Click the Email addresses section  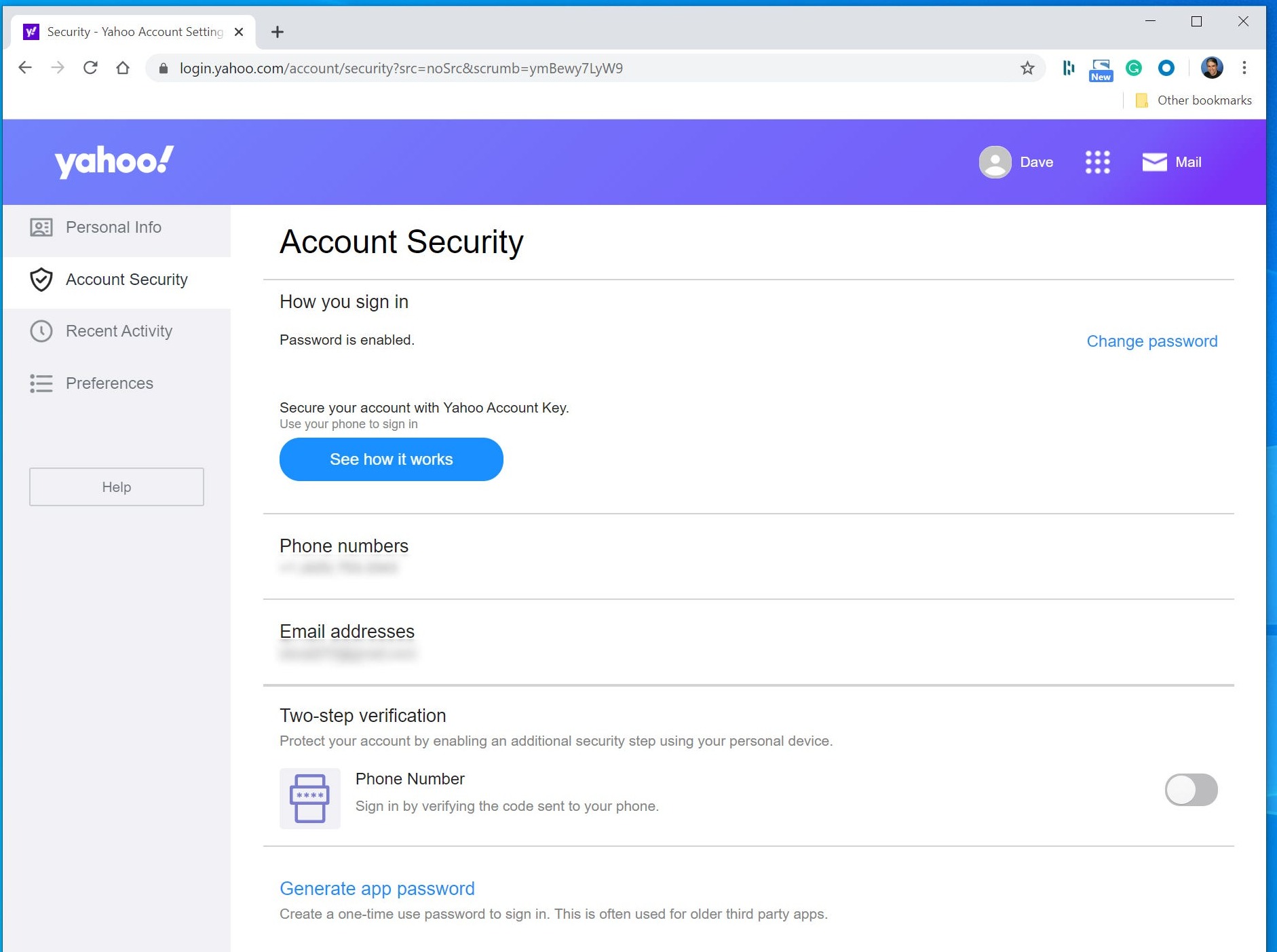[x=347, y=632]
